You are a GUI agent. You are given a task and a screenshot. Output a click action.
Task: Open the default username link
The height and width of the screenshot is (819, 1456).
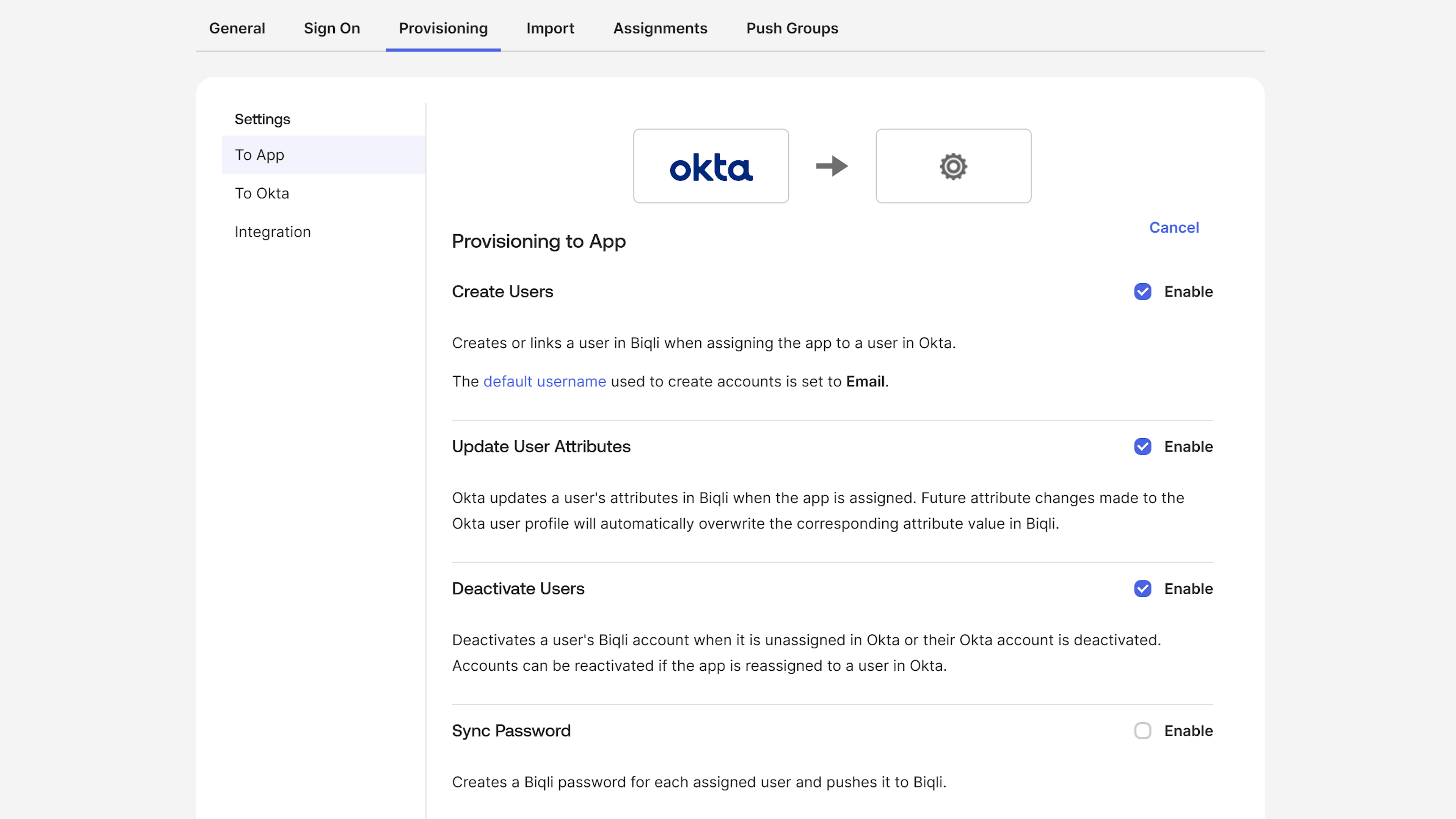click(545, 381)
